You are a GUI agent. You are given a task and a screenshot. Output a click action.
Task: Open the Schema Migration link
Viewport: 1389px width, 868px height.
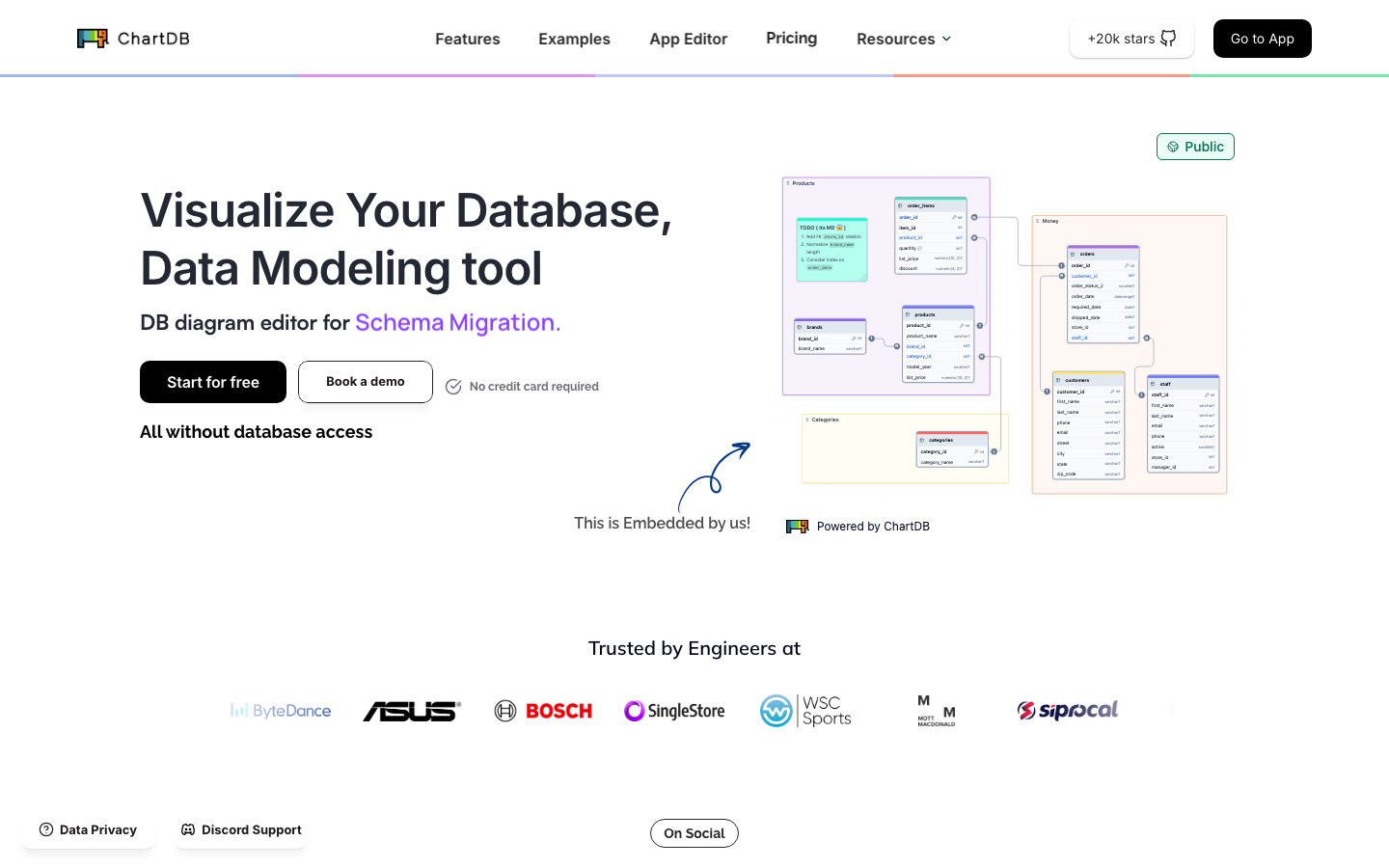pyautogui.click(x=455, y=322)
